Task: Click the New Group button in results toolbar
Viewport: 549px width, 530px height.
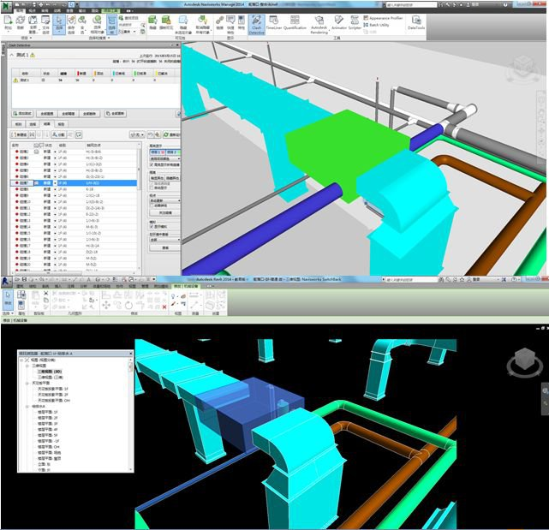Action: point(19,134)
